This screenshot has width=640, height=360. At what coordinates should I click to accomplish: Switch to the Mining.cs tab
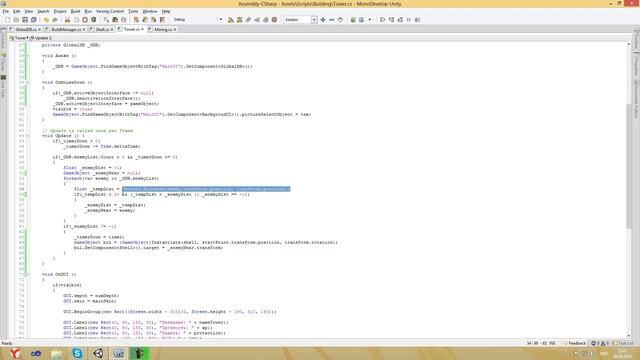point(162,29)
